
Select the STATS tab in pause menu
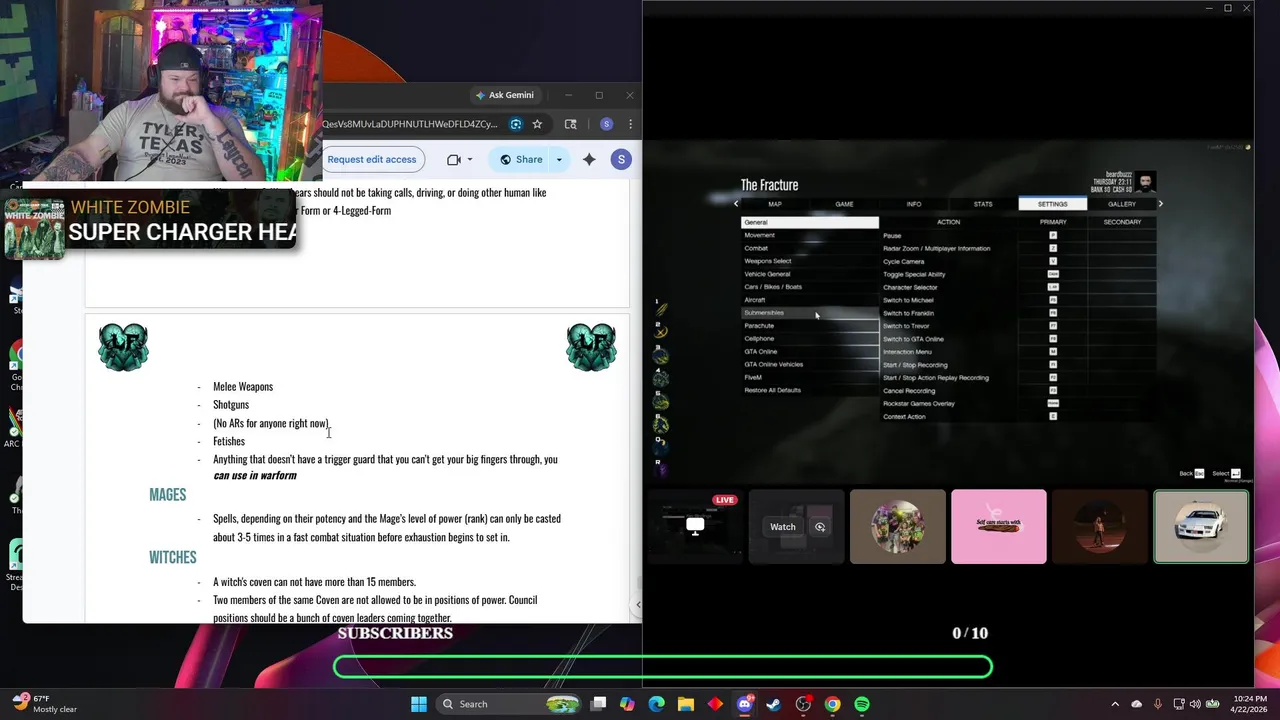tap(983, 204)
